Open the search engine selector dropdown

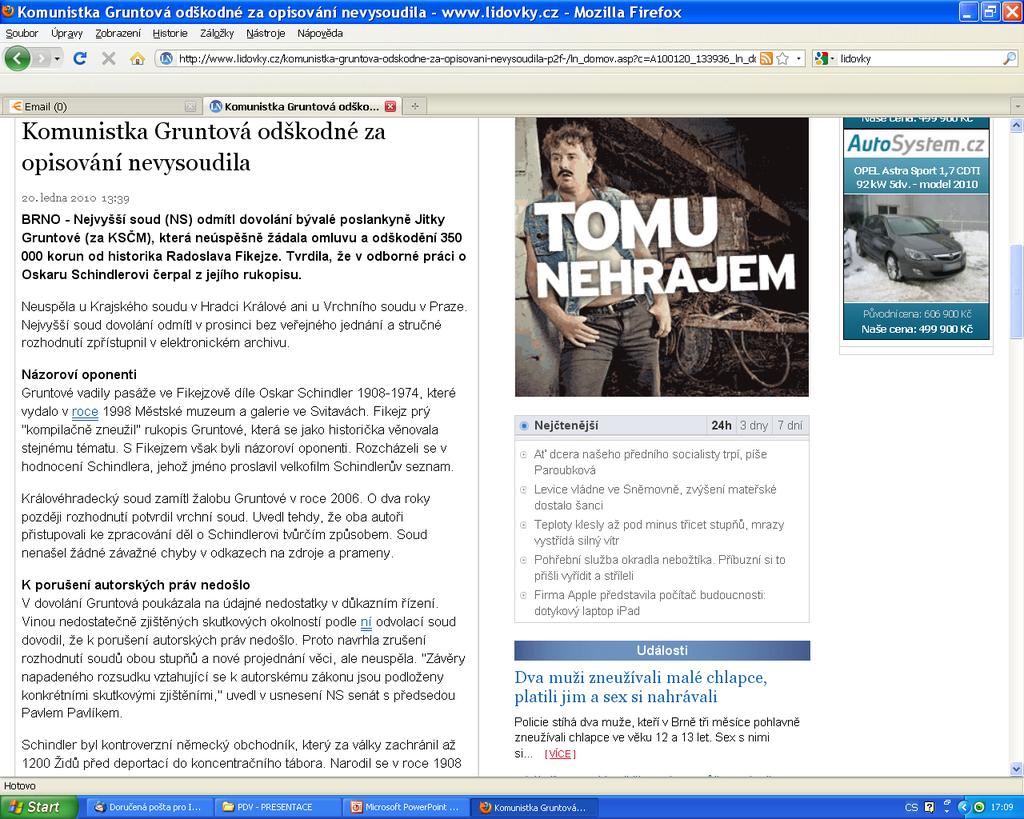(x=825, y=59)
